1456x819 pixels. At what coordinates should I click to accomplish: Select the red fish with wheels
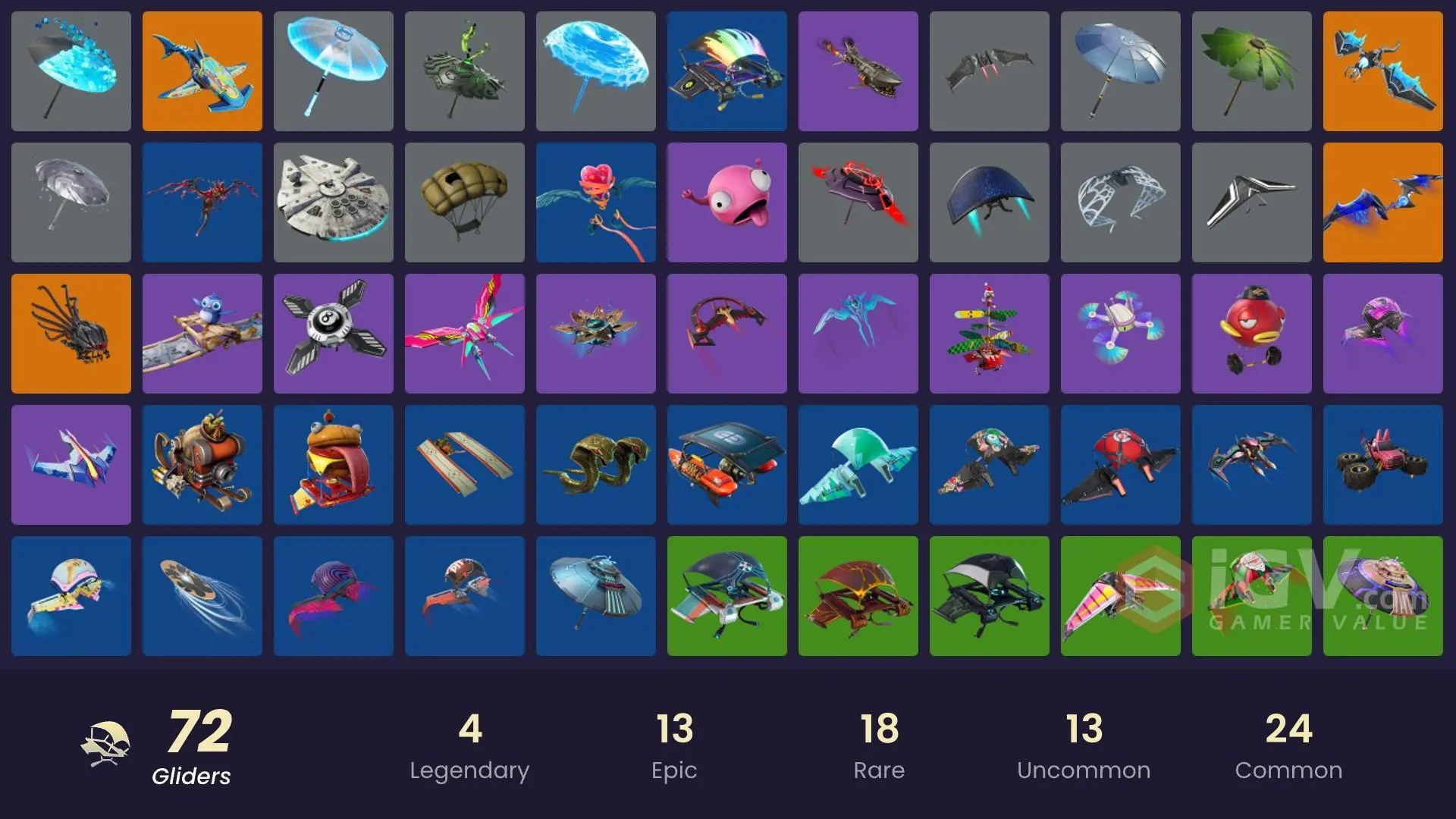pos(1252,334)
